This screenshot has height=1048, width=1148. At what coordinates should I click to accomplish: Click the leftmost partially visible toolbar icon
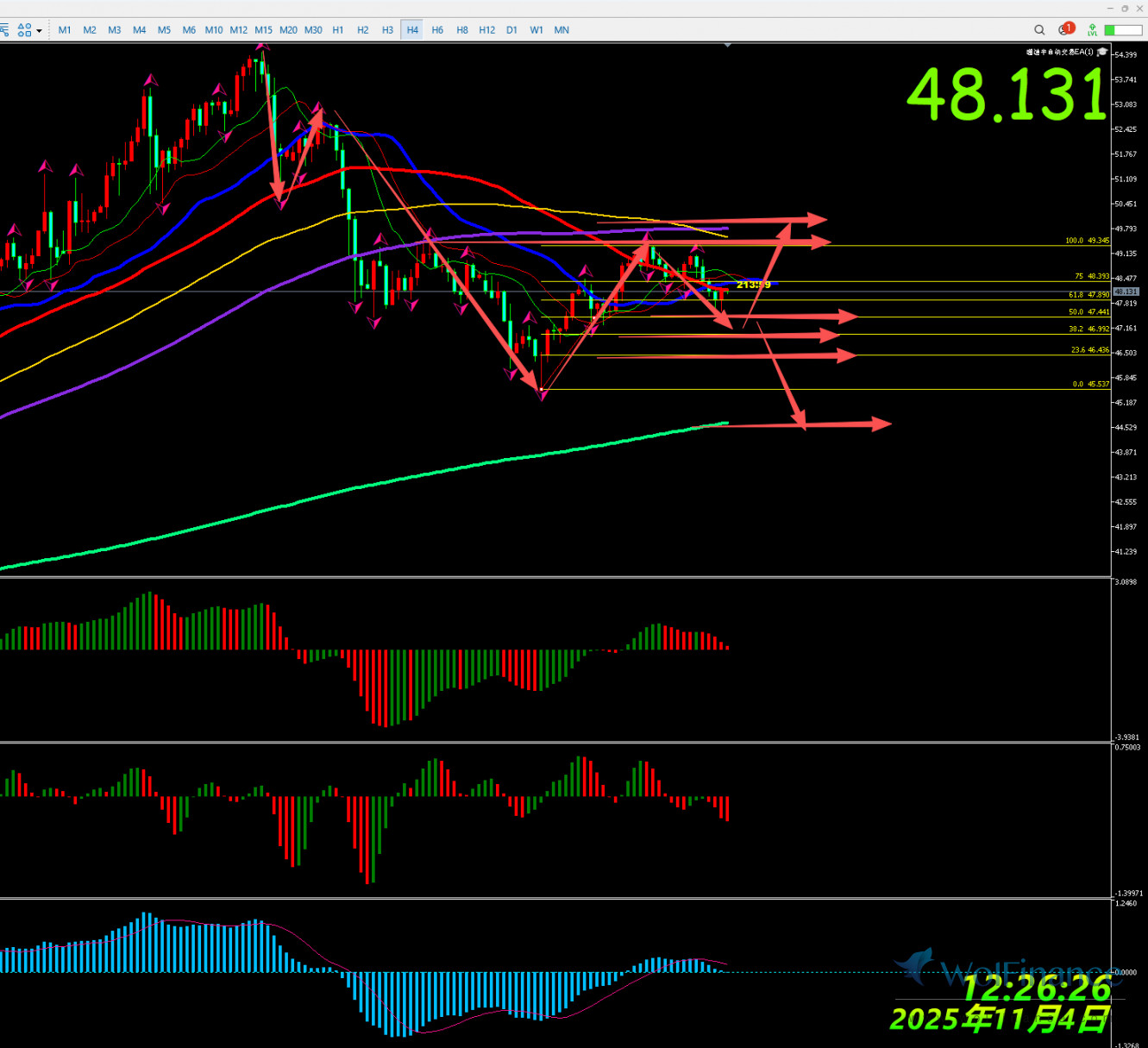[x=3, y=30]
